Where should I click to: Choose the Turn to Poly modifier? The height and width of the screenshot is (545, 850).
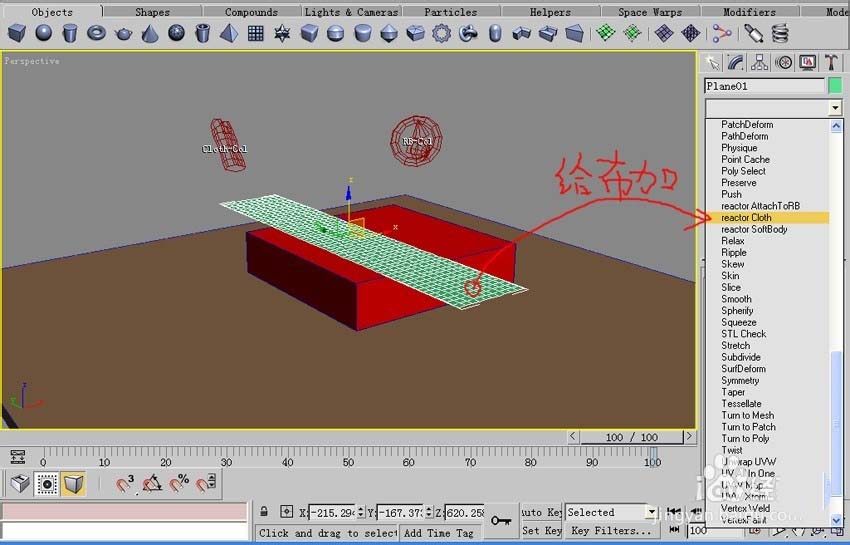click(x=768, y=439)
